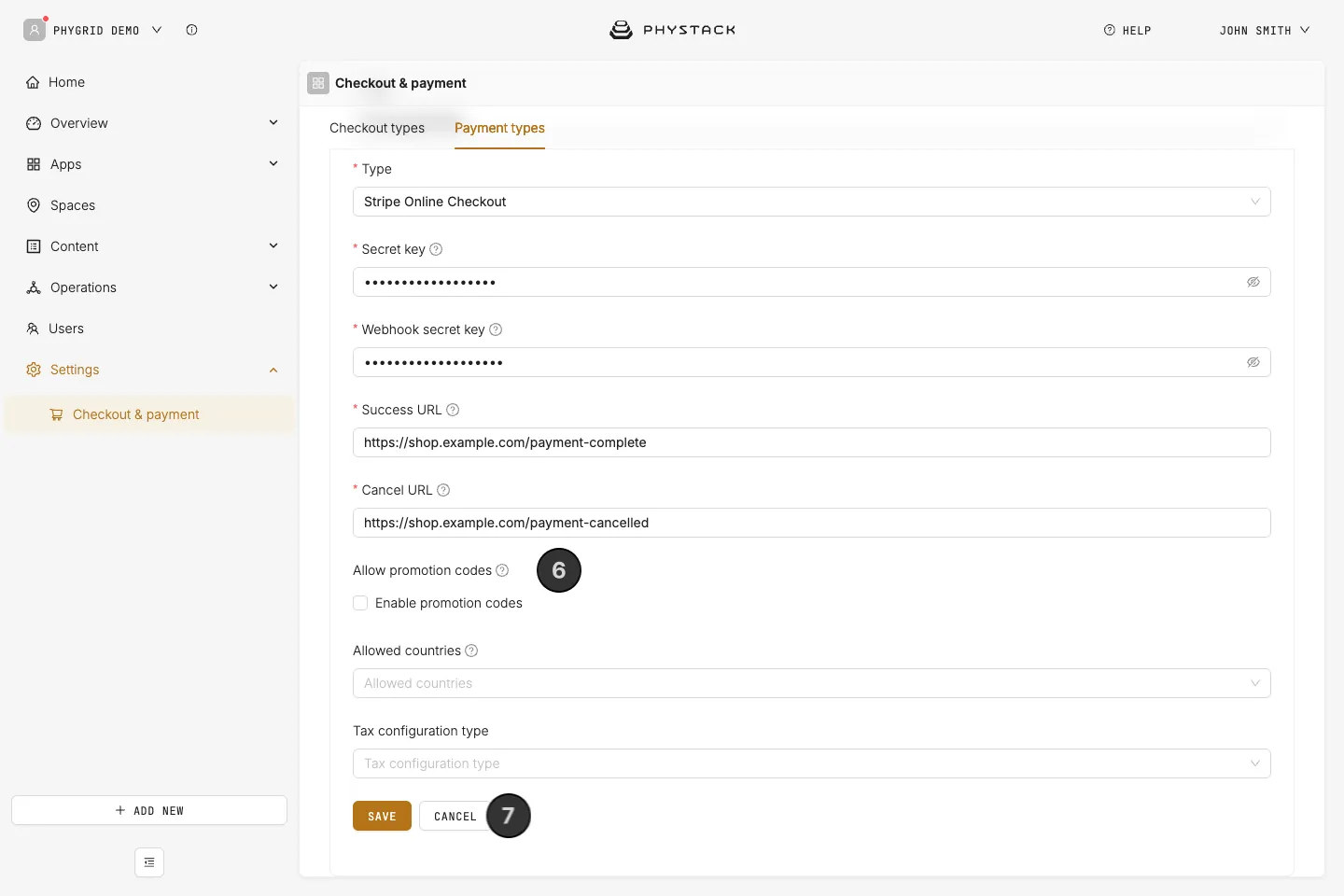Open Checkout & payment in the sidebar
The height and width of the screenshot is (896, 1344).
tap(149, 414)
